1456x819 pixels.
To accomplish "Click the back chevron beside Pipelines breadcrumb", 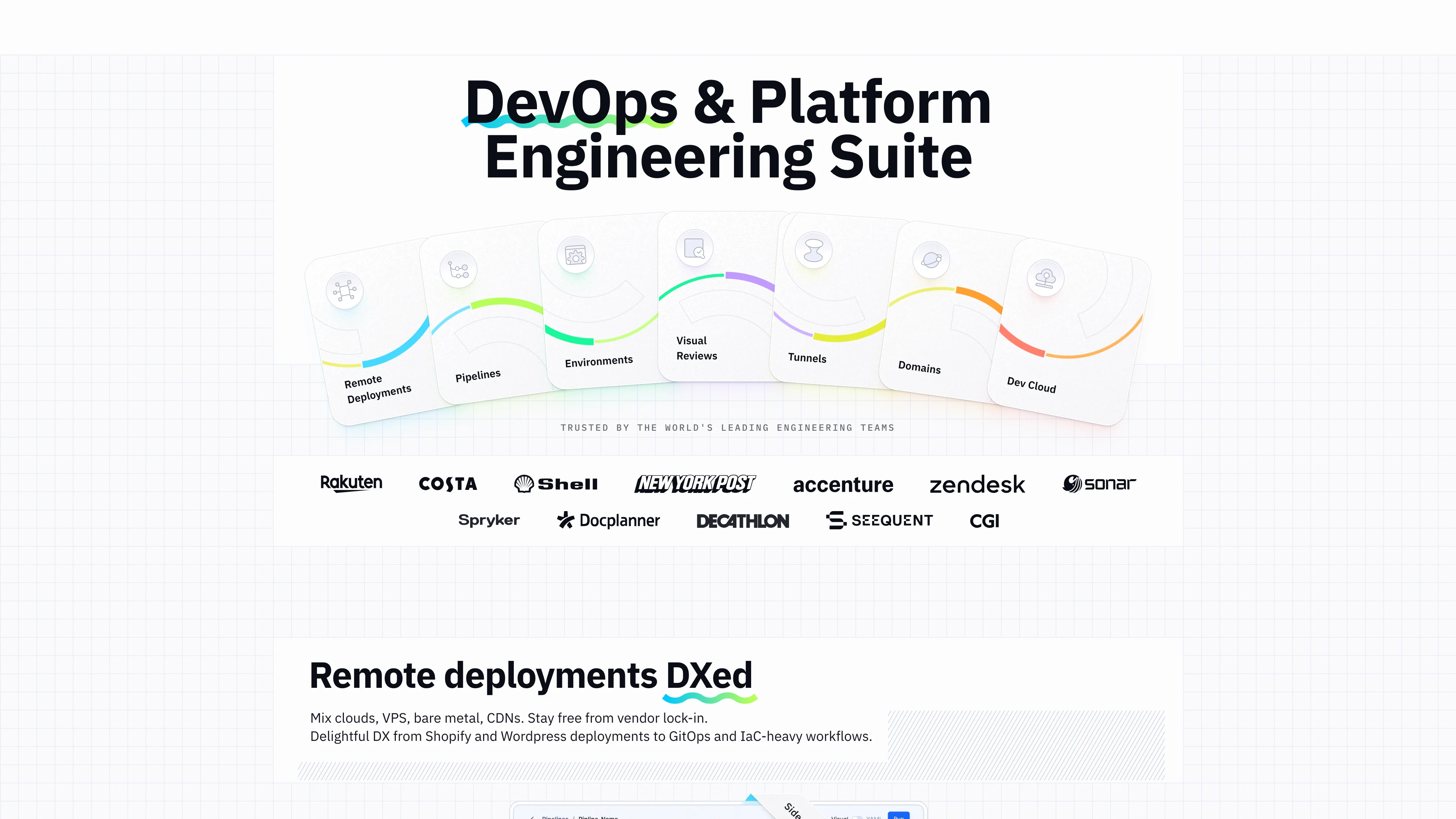I will [532, 817].
